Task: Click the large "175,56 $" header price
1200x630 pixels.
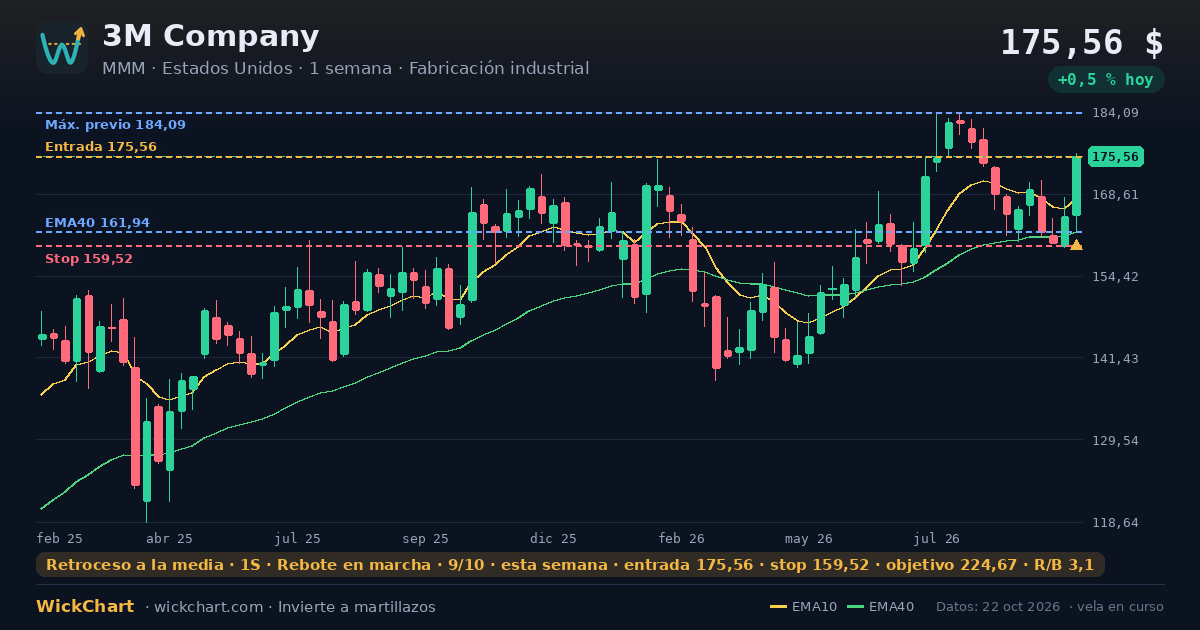Action: (x=1082, y=42)
